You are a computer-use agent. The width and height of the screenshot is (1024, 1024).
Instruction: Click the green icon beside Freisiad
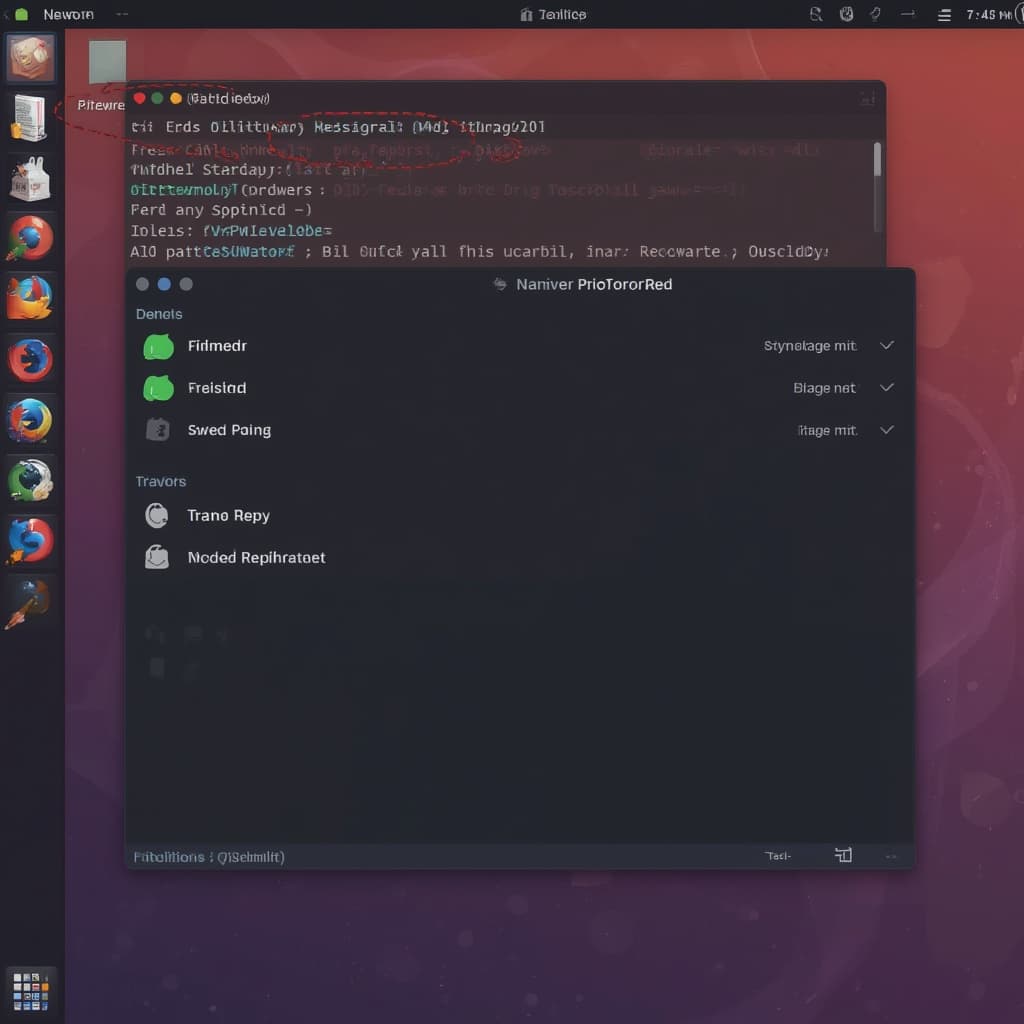pos(158,389)
